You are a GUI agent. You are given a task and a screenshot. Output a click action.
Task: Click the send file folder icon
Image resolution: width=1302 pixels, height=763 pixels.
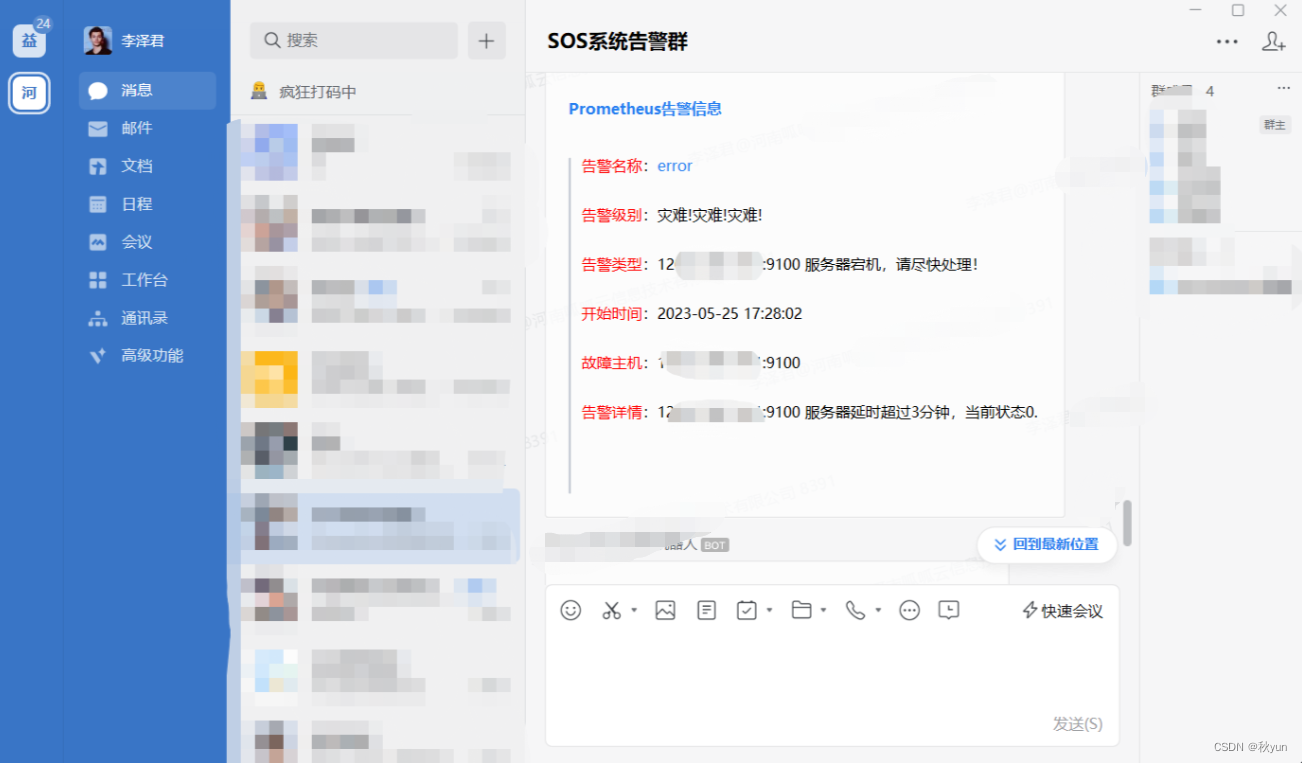[802, 610]
